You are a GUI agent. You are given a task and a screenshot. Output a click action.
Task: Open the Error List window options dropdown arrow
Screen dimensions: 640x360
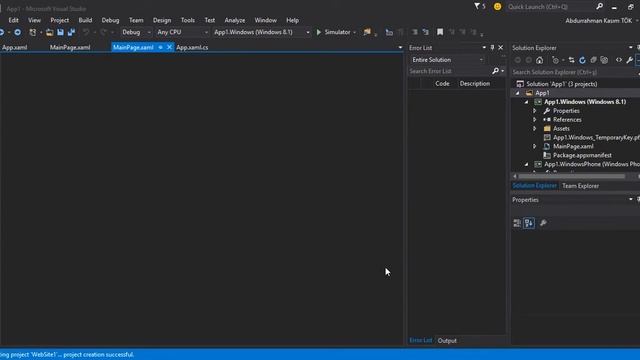(x=484, y=47)
